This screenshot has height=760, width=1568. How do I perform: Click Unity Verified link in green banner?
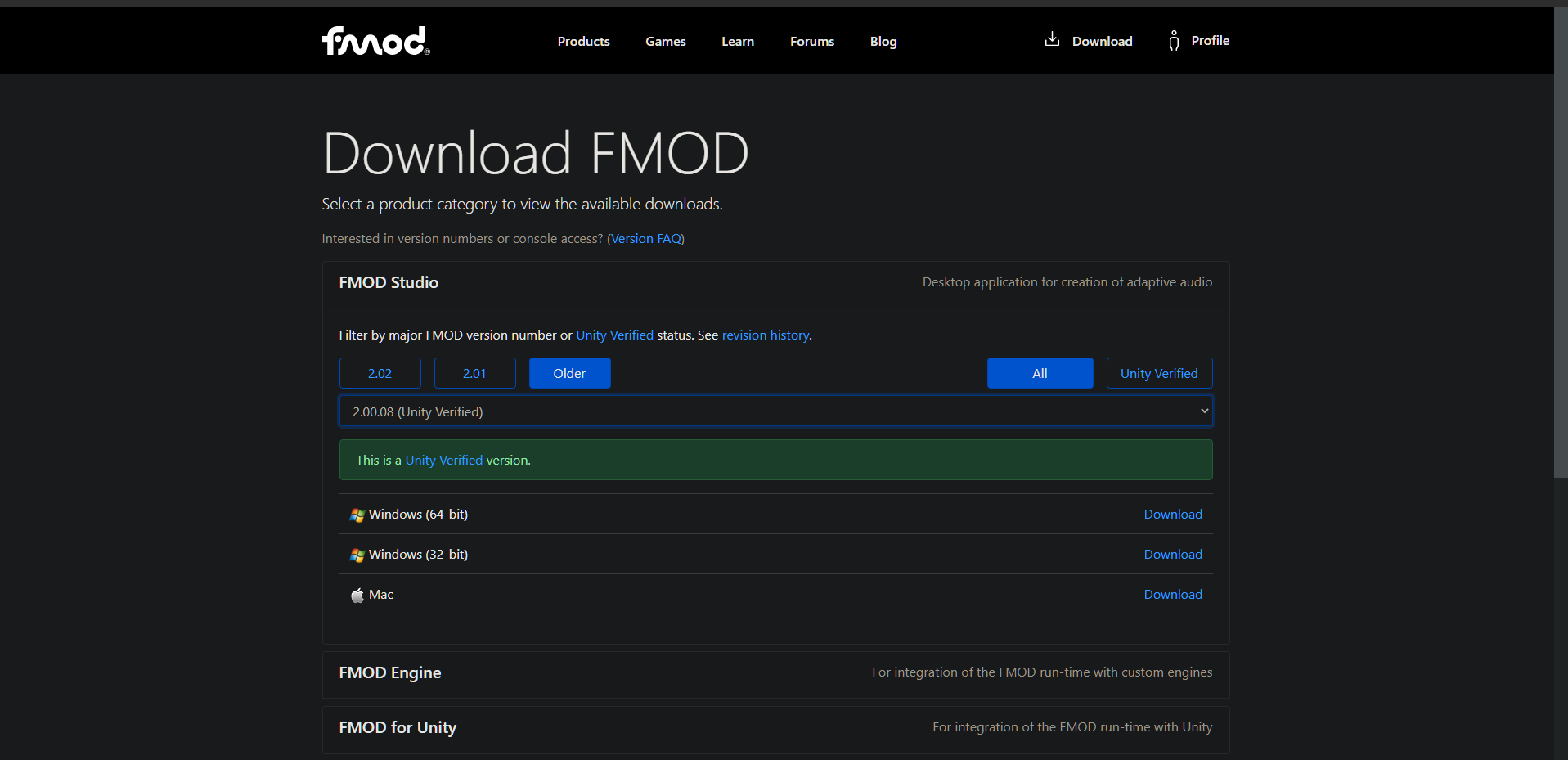(x=444, y=461)
